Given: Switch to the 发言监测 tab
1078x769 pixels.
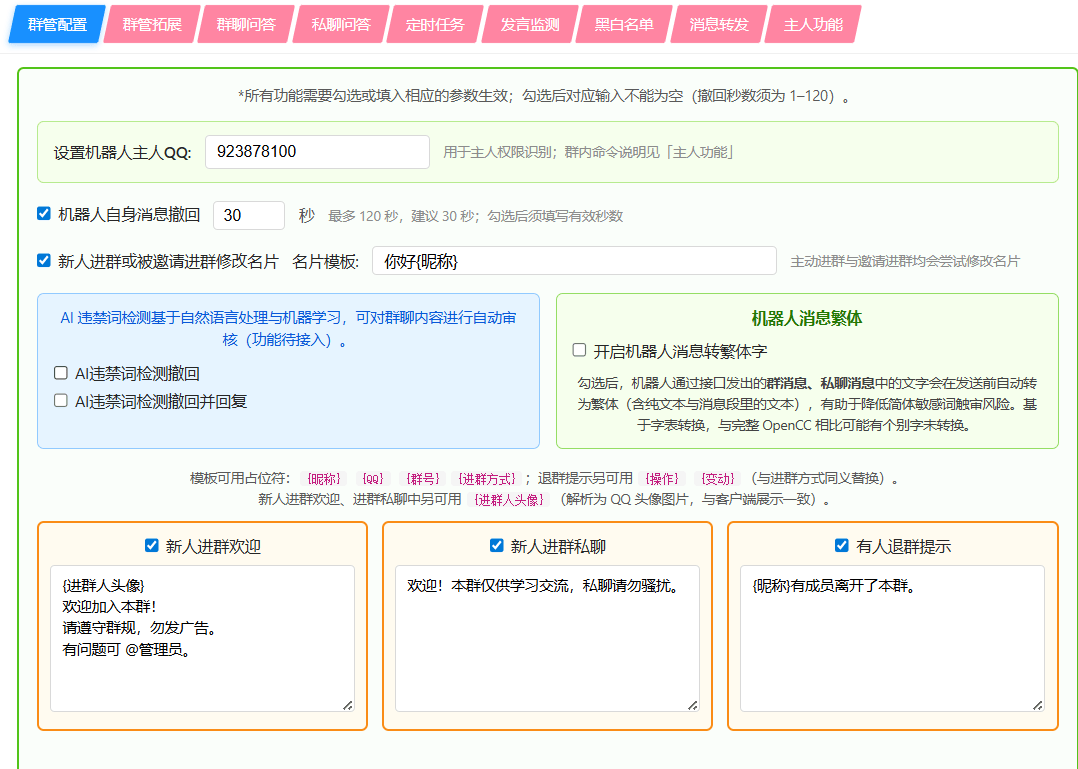Looking at the screenshot, I should click(x=527, y=24).
